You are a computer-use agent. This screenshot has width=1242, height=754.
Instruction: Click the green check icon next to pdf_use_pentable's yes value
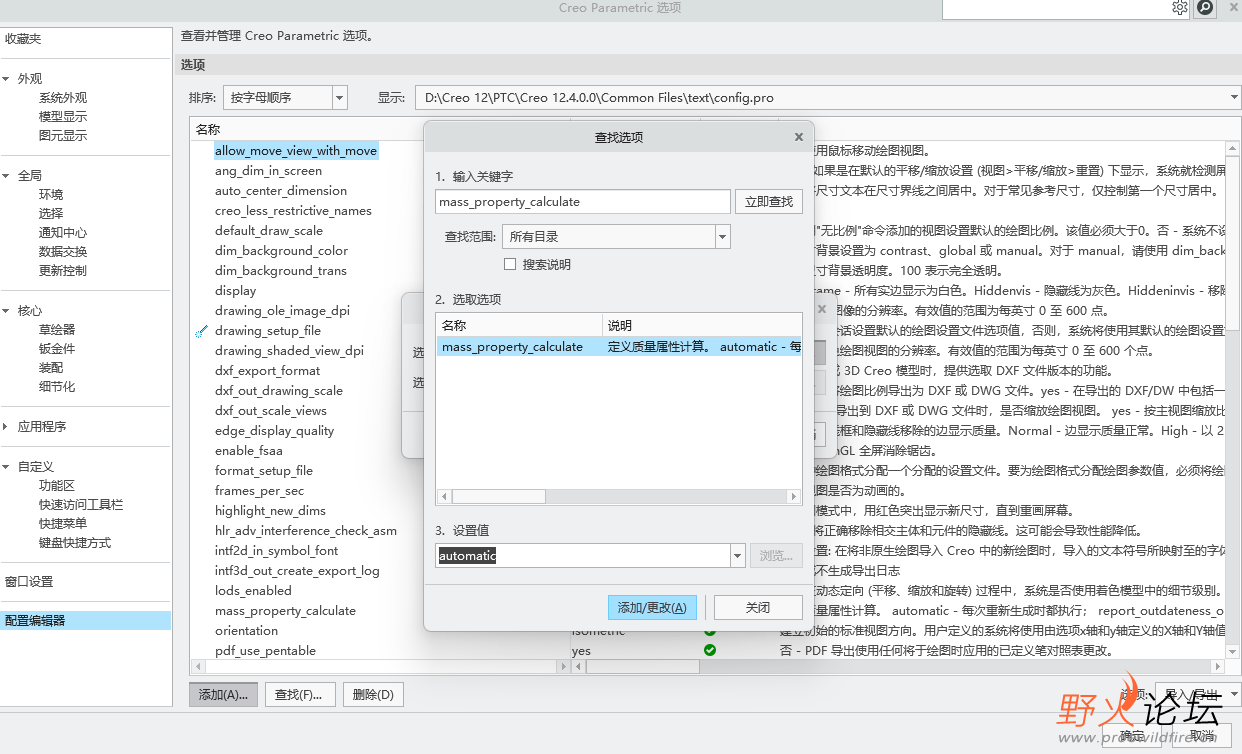click(x=710, y=650)
